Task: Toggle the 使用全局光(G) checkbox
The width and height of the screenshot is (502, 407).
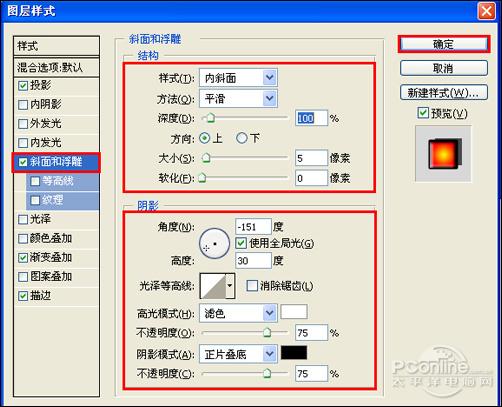Action: point(241,243)
